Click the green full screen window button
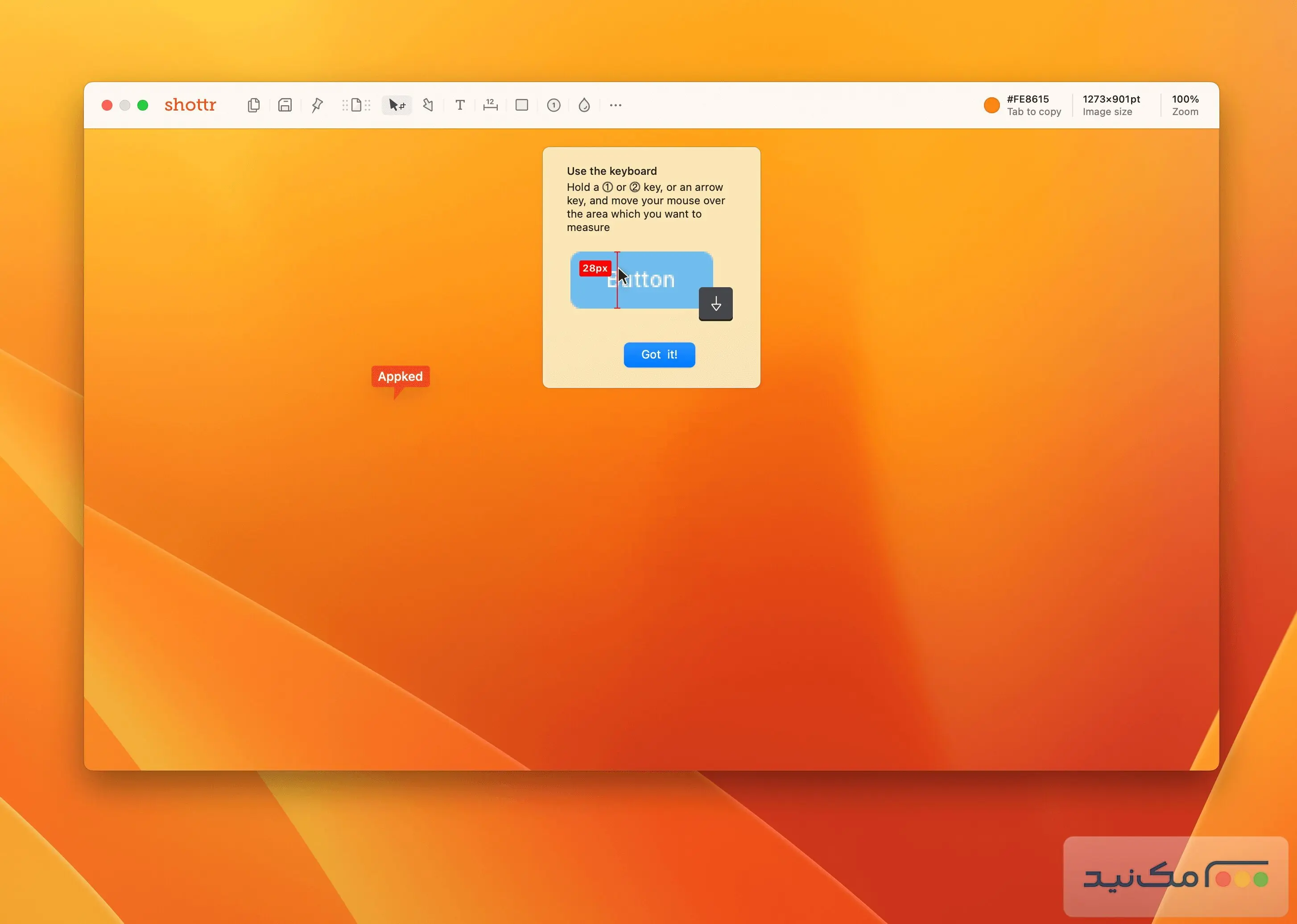The height and width of the screenshot is (924, 1297). (143, 105)
